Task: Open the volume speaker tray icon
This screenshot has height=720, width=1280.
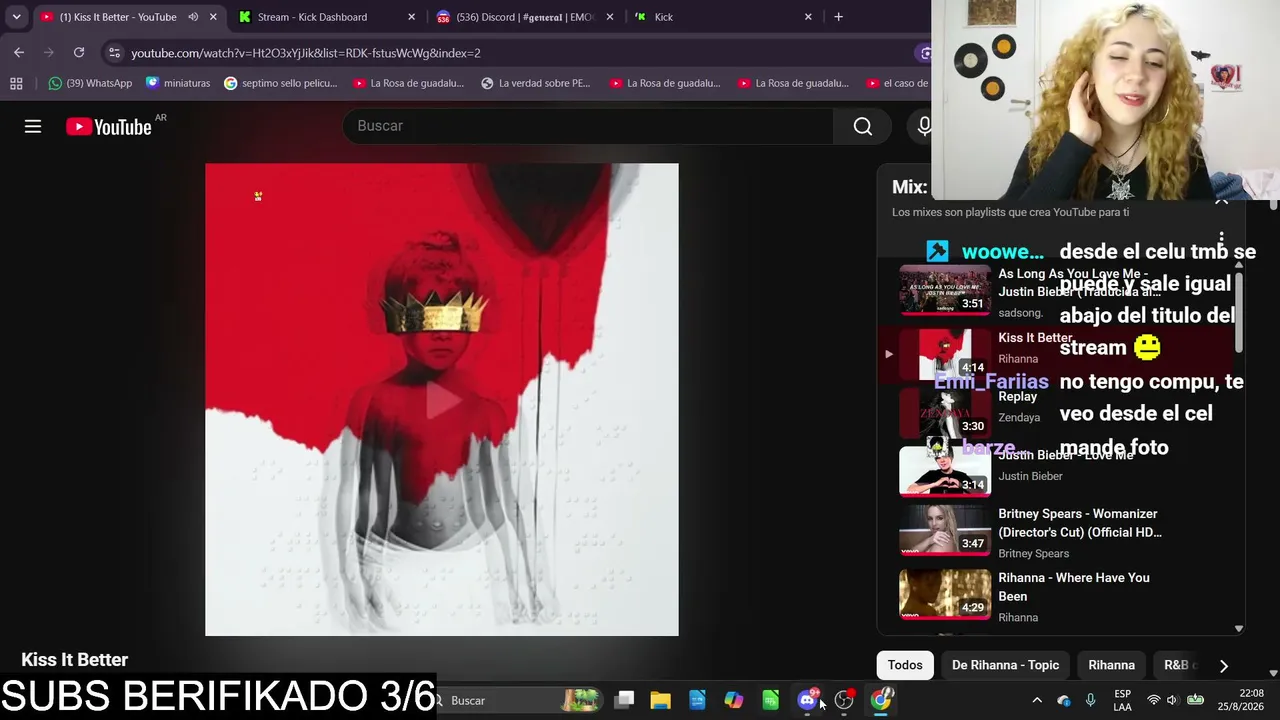Action: coord(1172,700)
